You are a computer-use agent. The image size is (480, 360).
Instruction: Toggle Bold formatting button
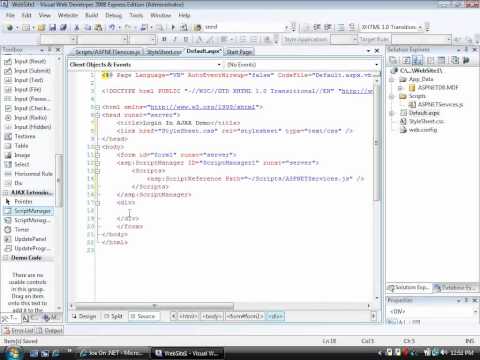[x=164, y=39]
